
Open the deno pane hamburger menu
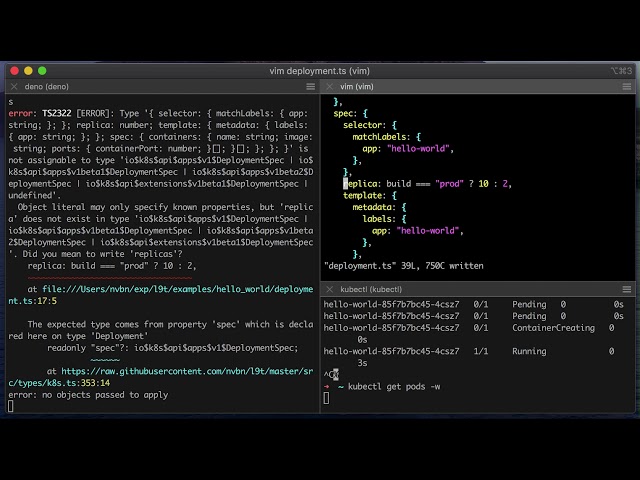(x=311, y=87)
